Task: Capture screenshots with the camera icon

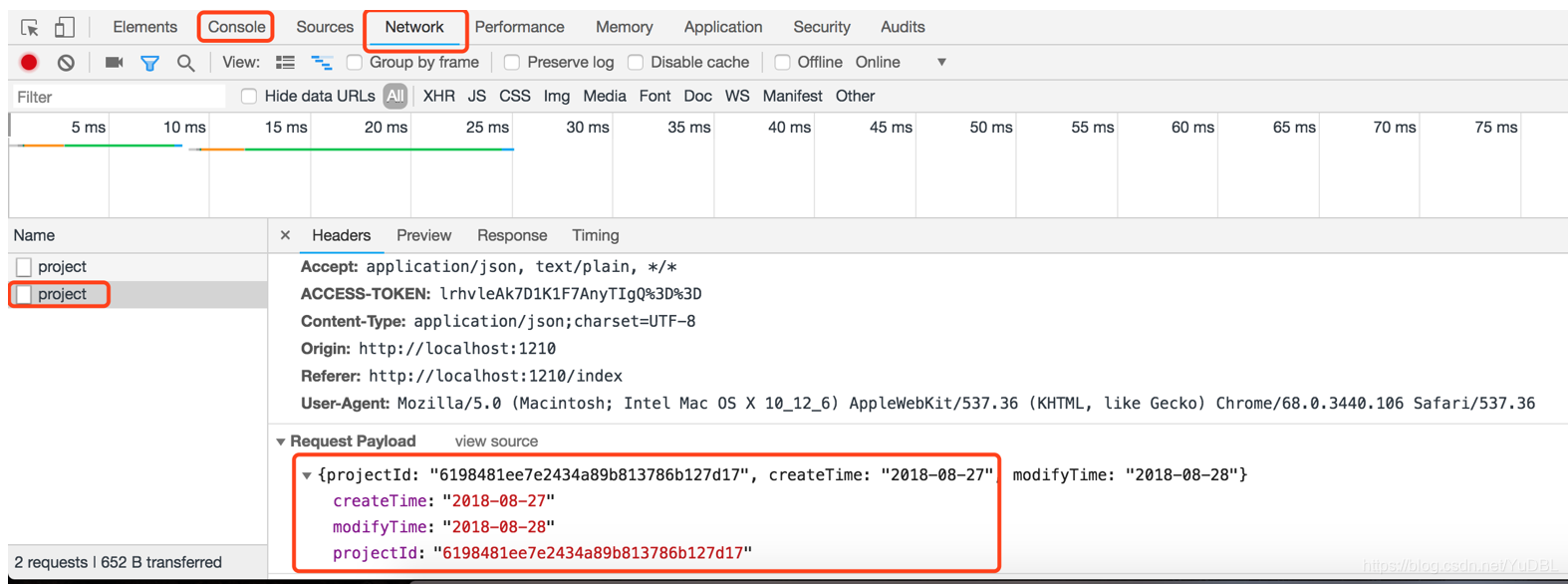Action: point(115,62)
